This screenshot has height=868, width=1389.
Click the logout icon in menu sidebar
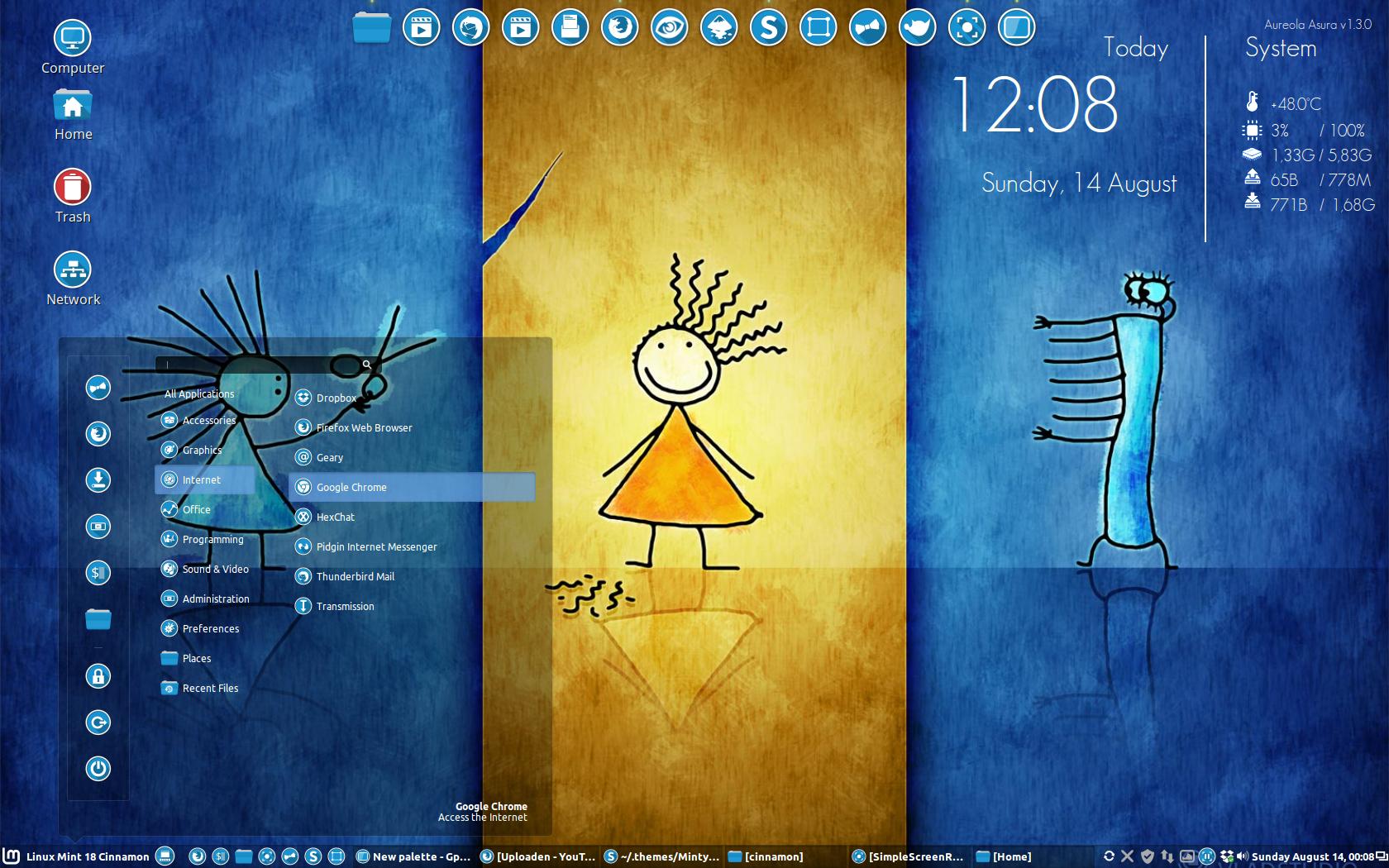click(98, 723)
